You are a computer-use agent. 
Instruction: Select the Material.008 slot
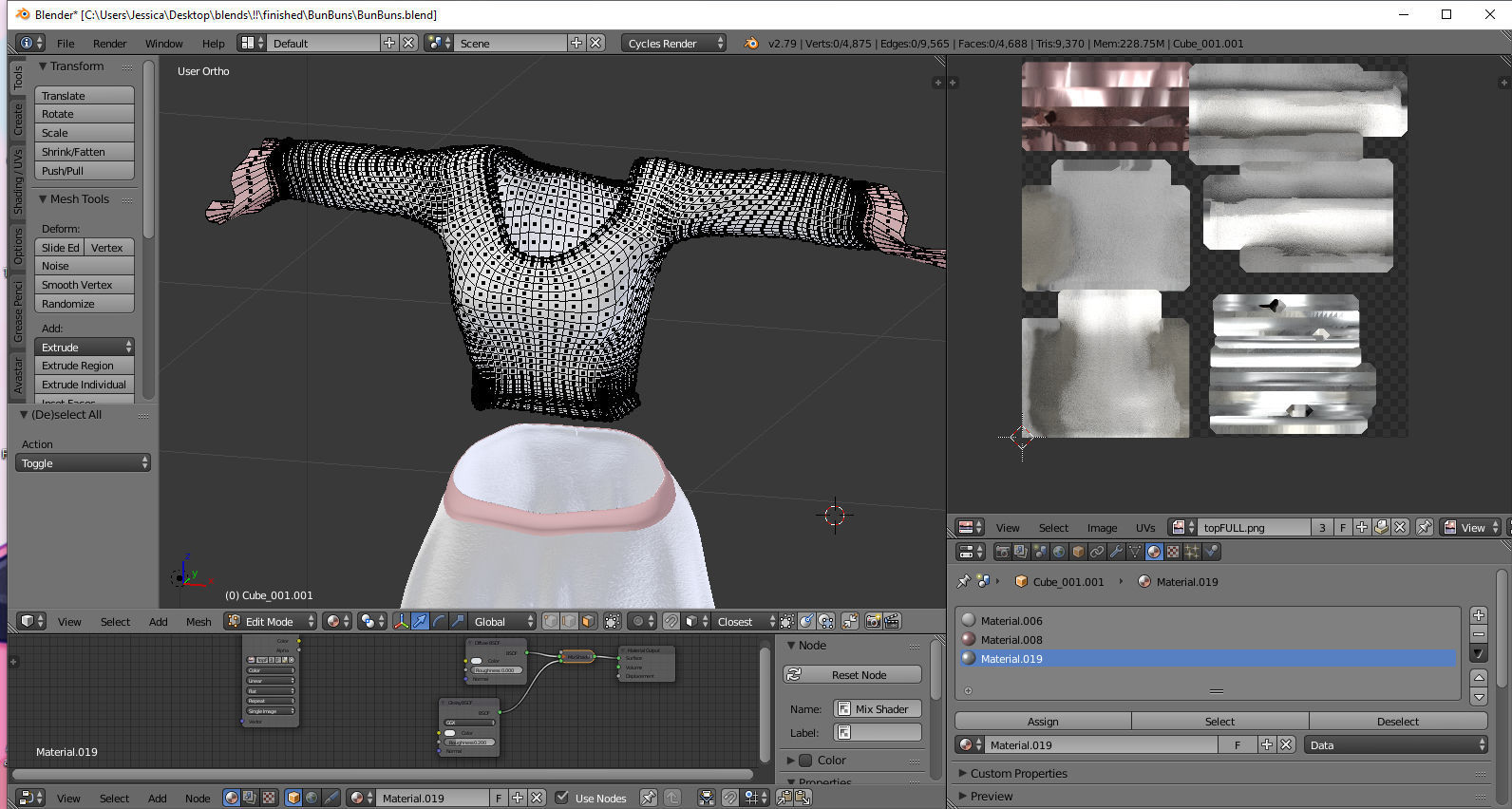pos(1207,640)
